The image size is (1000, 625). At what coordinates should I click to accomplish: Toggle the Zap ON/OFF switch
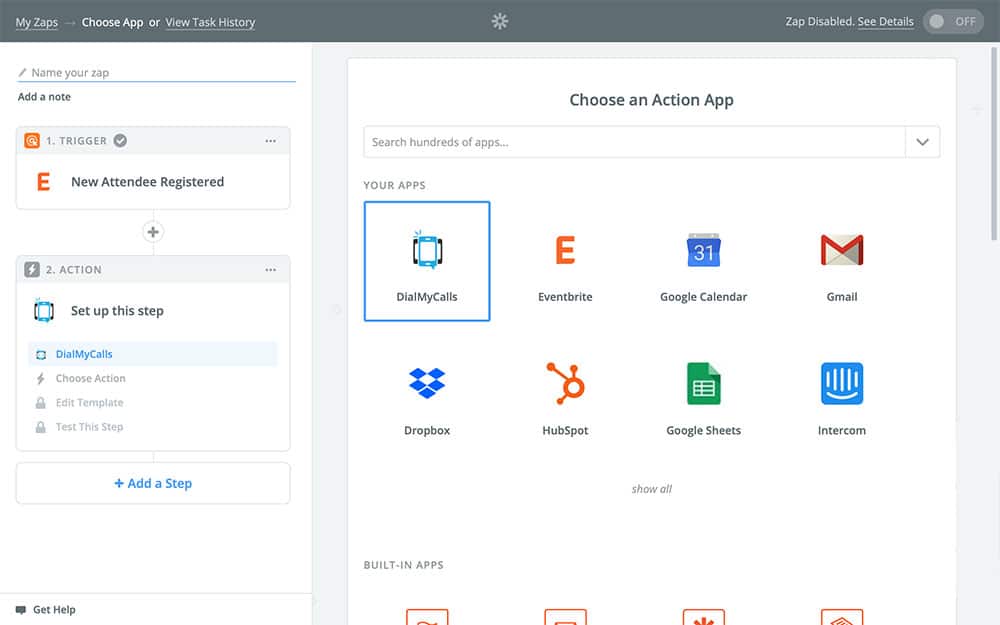(953, 22)
